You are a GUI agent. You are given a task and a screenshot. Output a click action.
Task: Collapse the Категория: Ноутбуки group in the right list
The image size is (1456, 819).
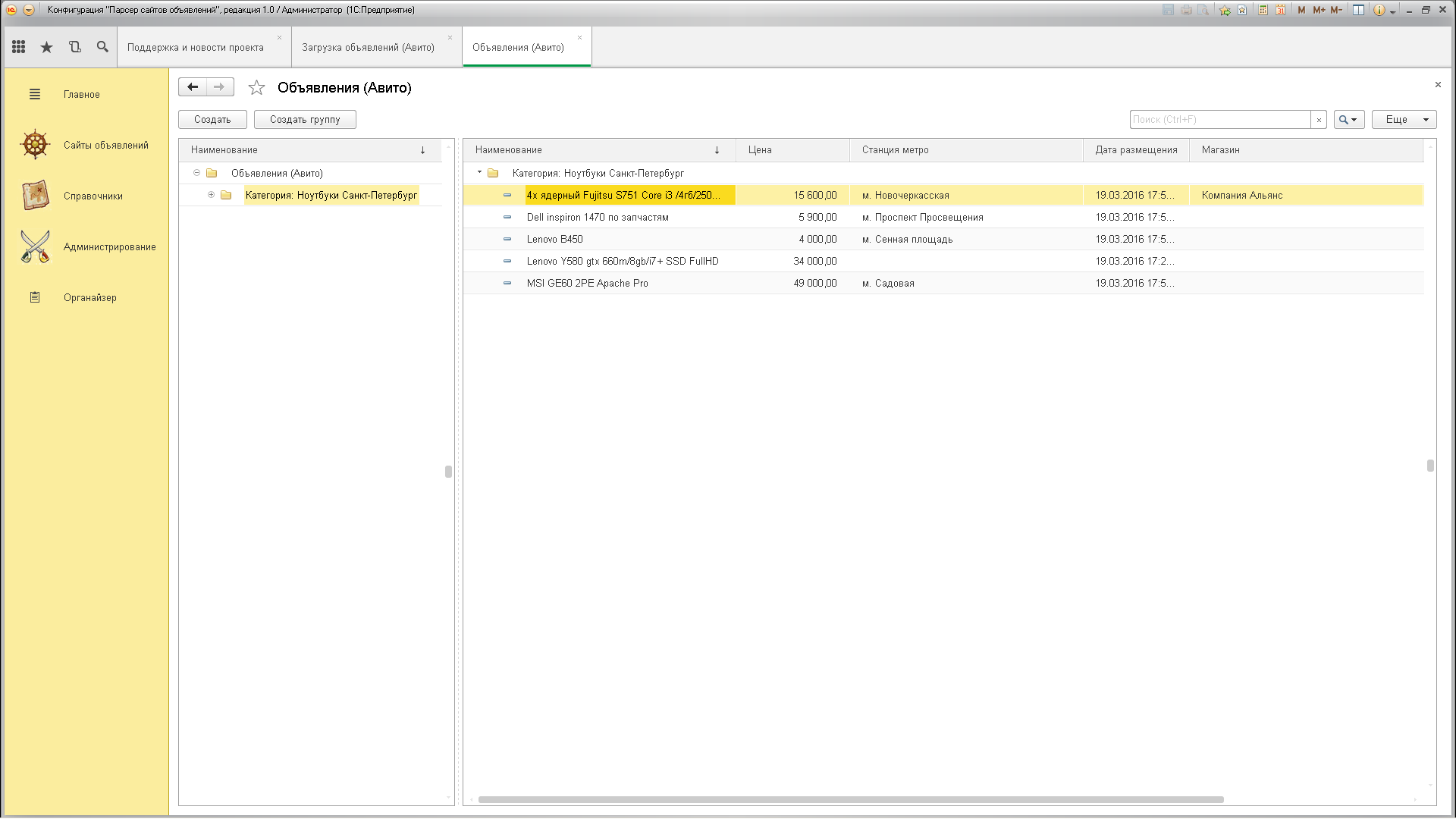tap(480, 173)
